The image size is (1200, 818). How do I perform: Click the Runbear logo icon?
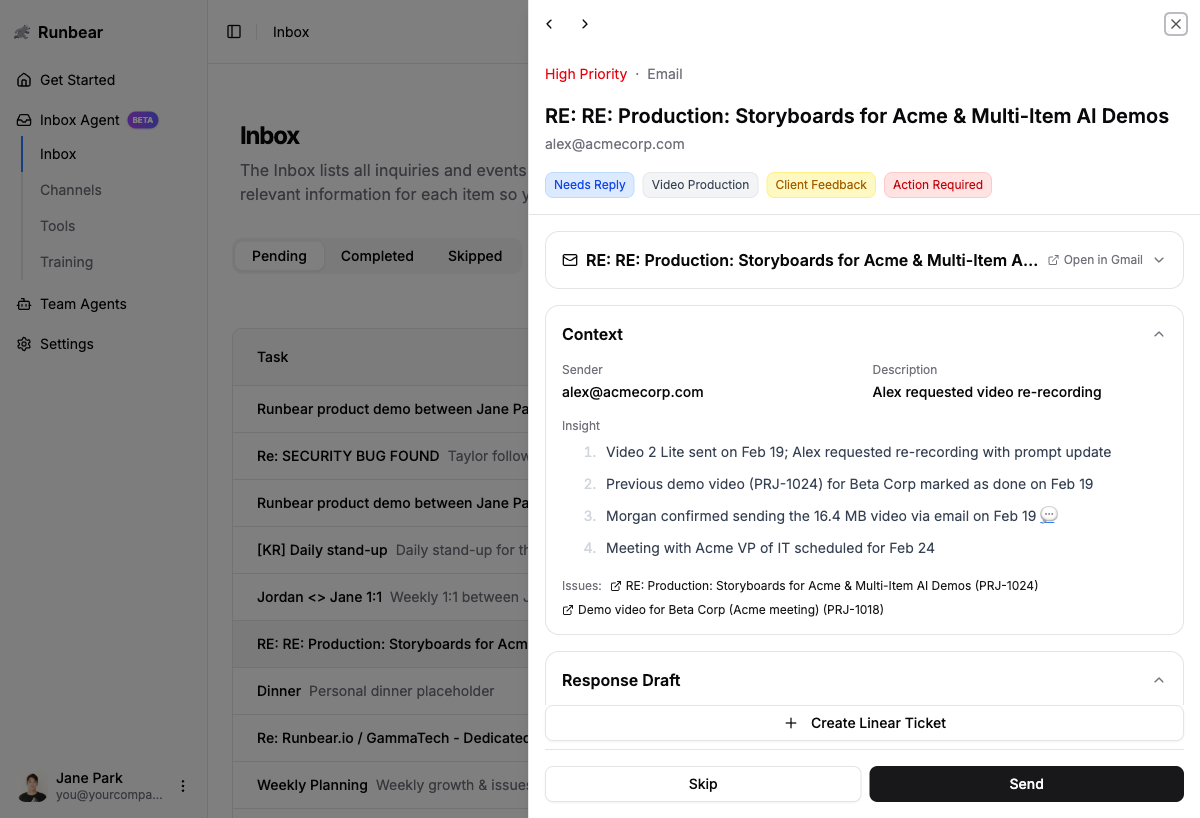pyautogui.click(x=22, y=32)
